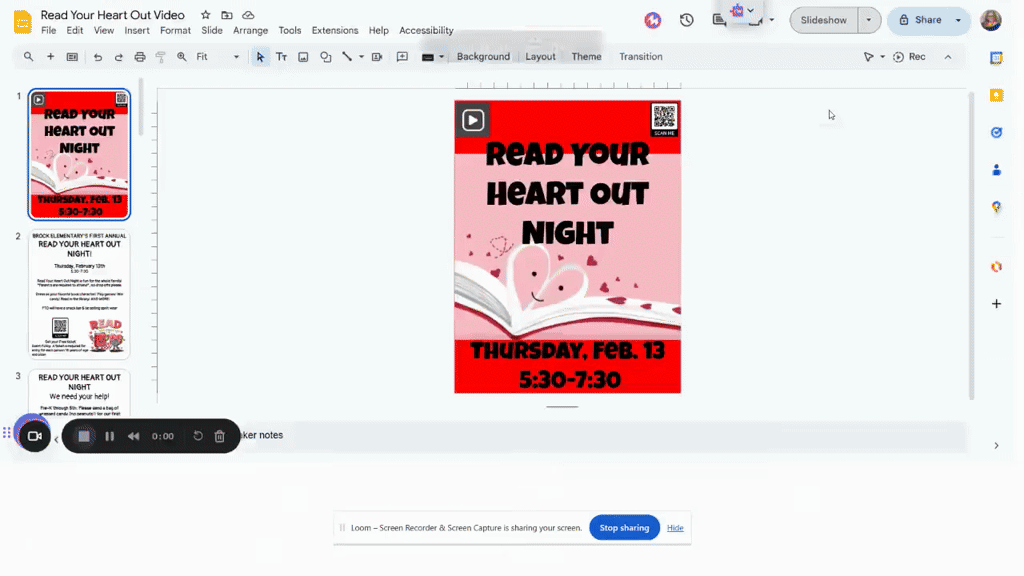
Task: Rewind the Loom recording
Action: [133, 436]
